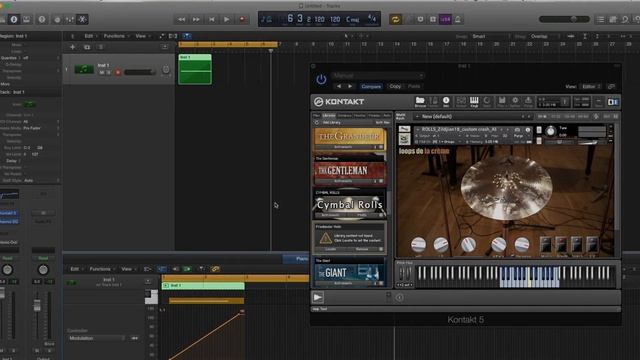The height and width of the screenshot is (360, 640).
Task: Switch to the Database tab in Kontakt browser
Action: pos(344,116)
